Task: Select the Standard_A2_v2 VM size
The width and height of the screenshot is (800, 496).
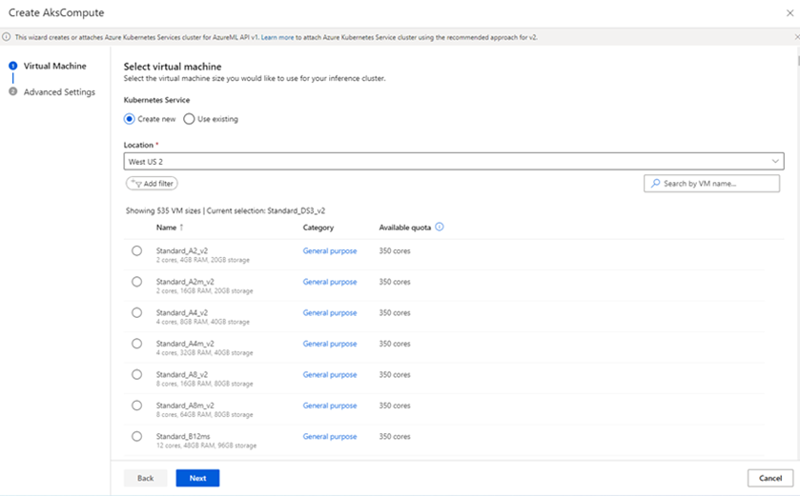Action: pyautogui.click(x=136, y=251)
